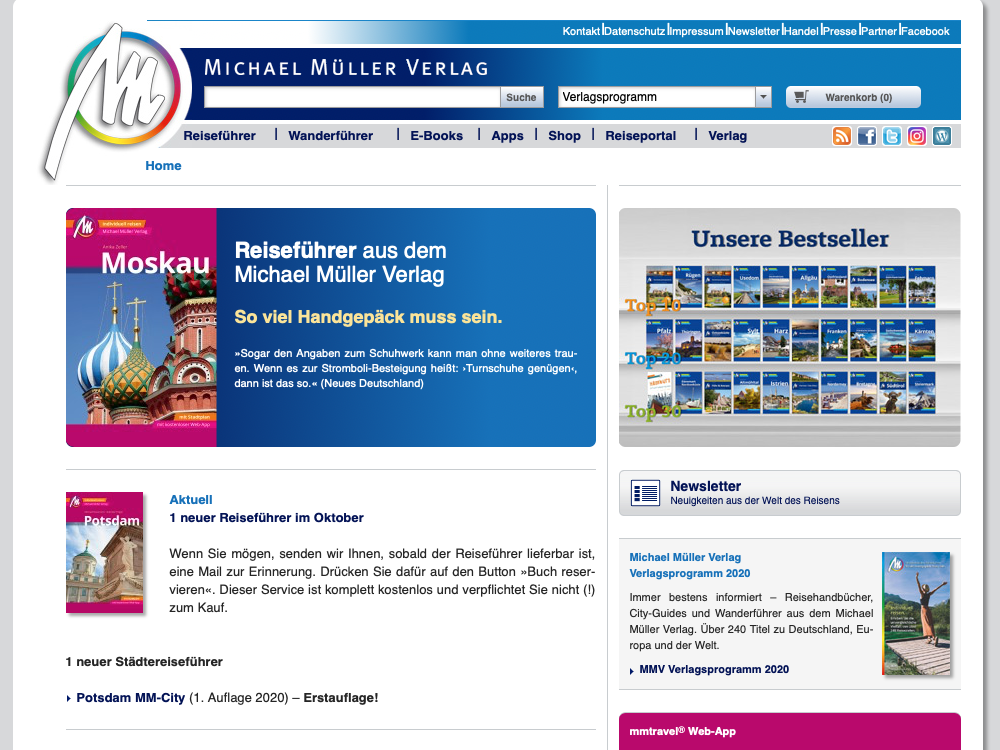Screen dimensions: 1000x750
Task: Open the MMV Verlagsprogramm 2020 link
Action: [714, 669]
